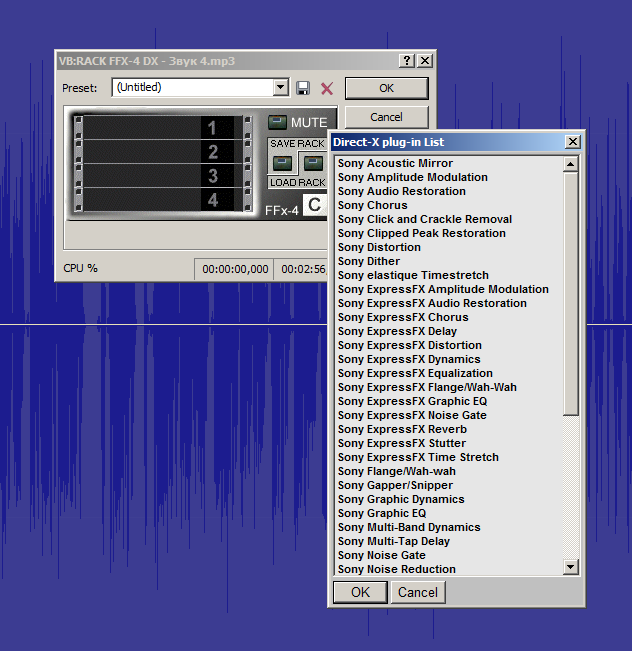Select rack slot 2

(x=162, y=152)
